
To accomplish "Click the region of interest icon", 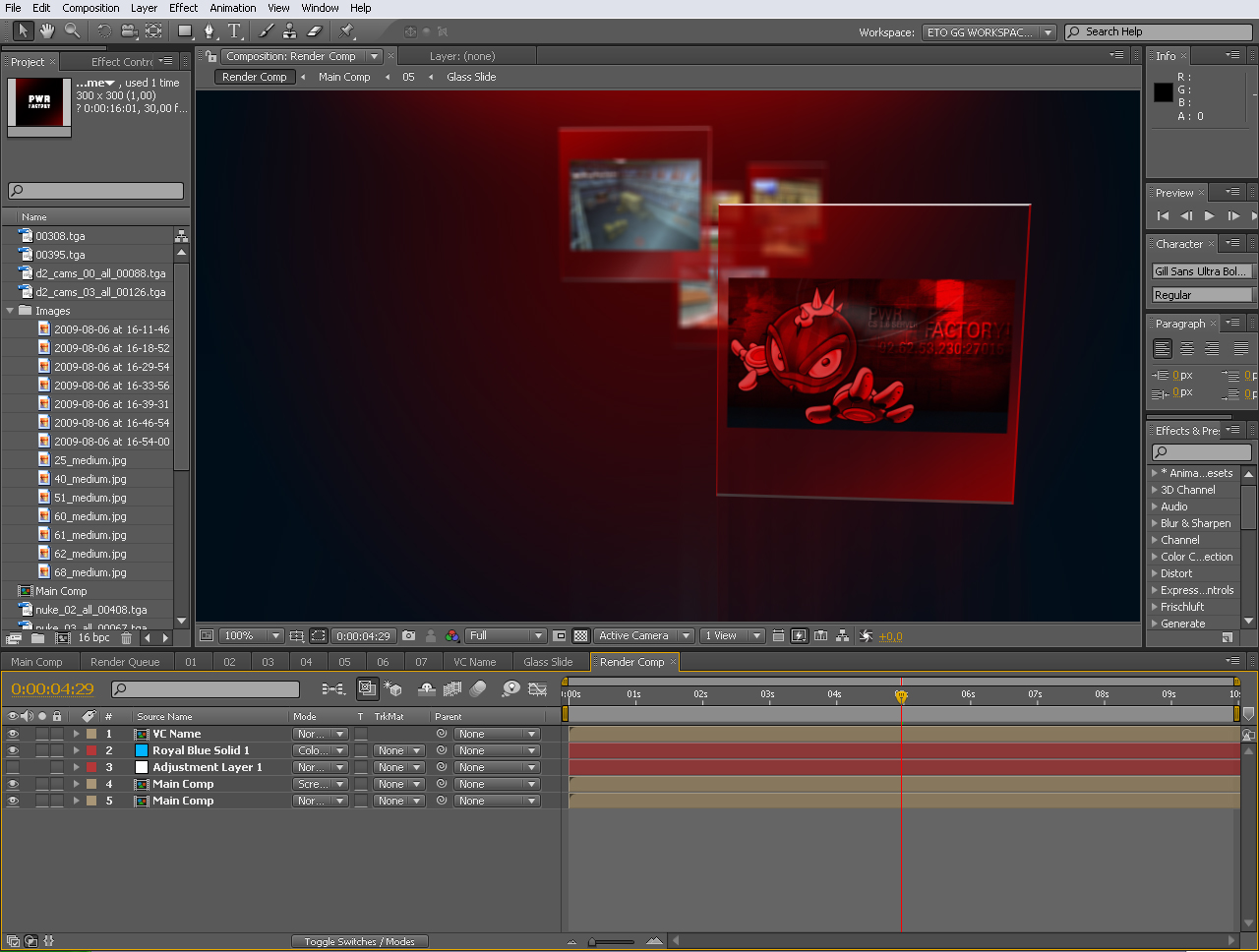I will [x=560, y=636].
